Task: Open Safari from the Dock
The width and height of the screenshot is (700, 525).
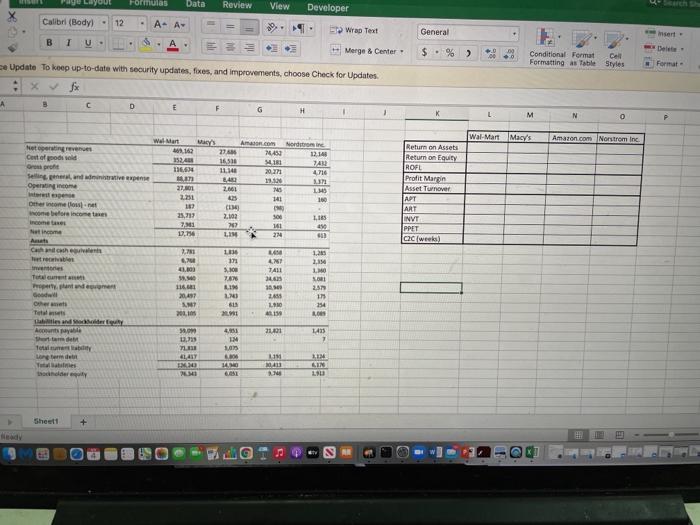Action: point(77,454)
